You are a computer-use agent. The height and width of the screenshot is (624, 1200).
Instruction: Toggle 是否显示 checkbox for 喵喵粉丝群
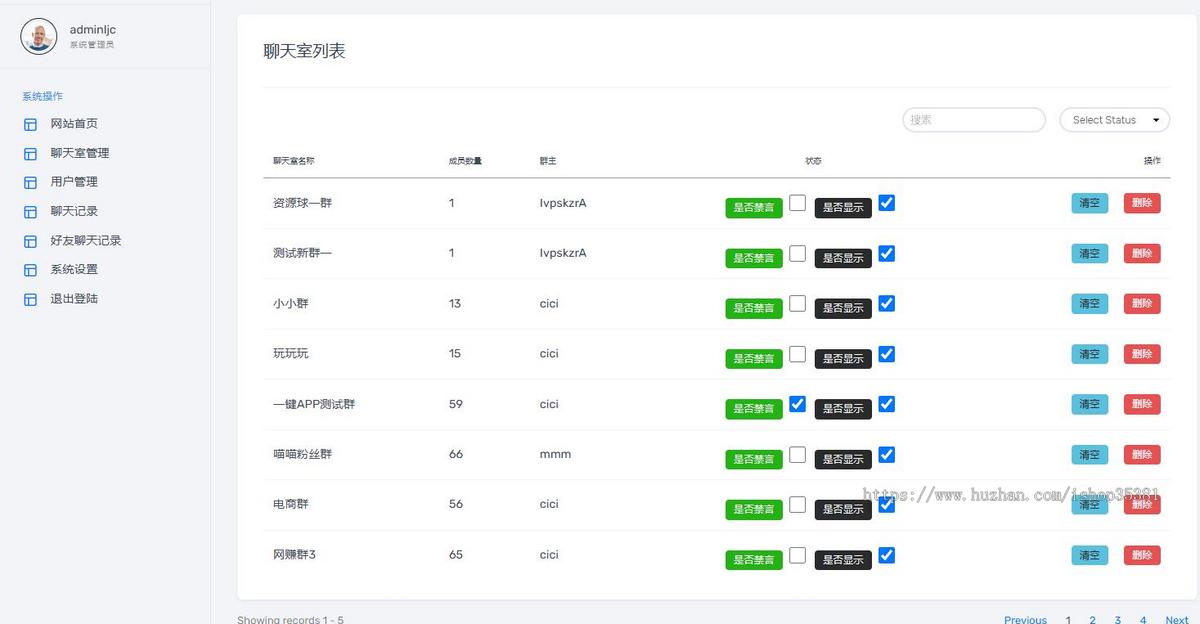click(886, 454)
